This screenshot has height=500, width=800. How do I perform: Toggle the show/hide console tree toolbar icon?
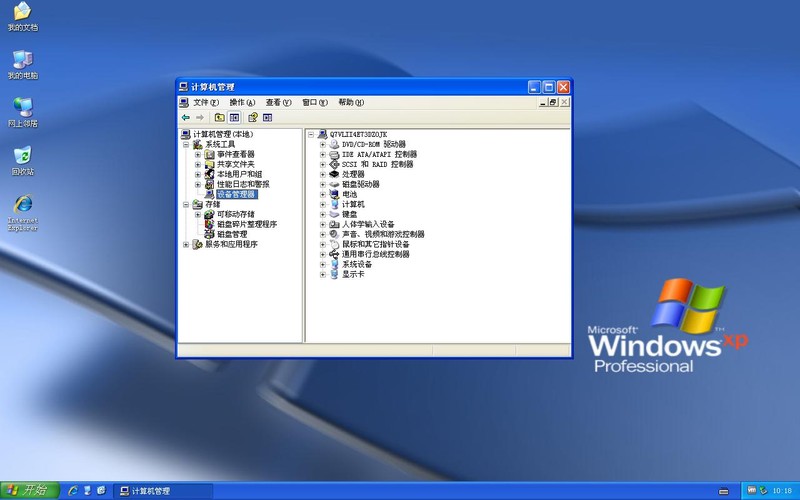(234, 118)
